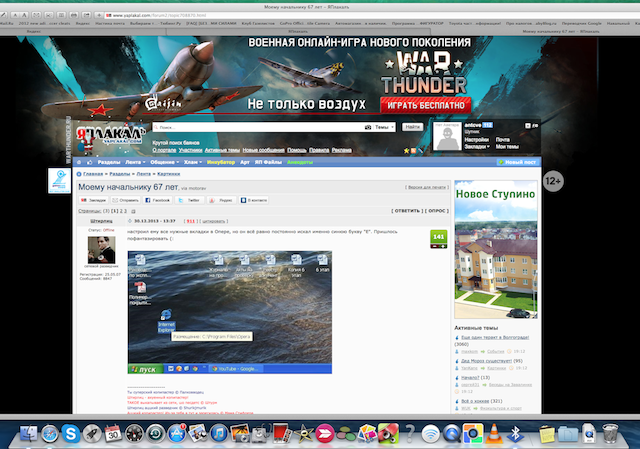Click the Safari add bookmark plus button

99,15
